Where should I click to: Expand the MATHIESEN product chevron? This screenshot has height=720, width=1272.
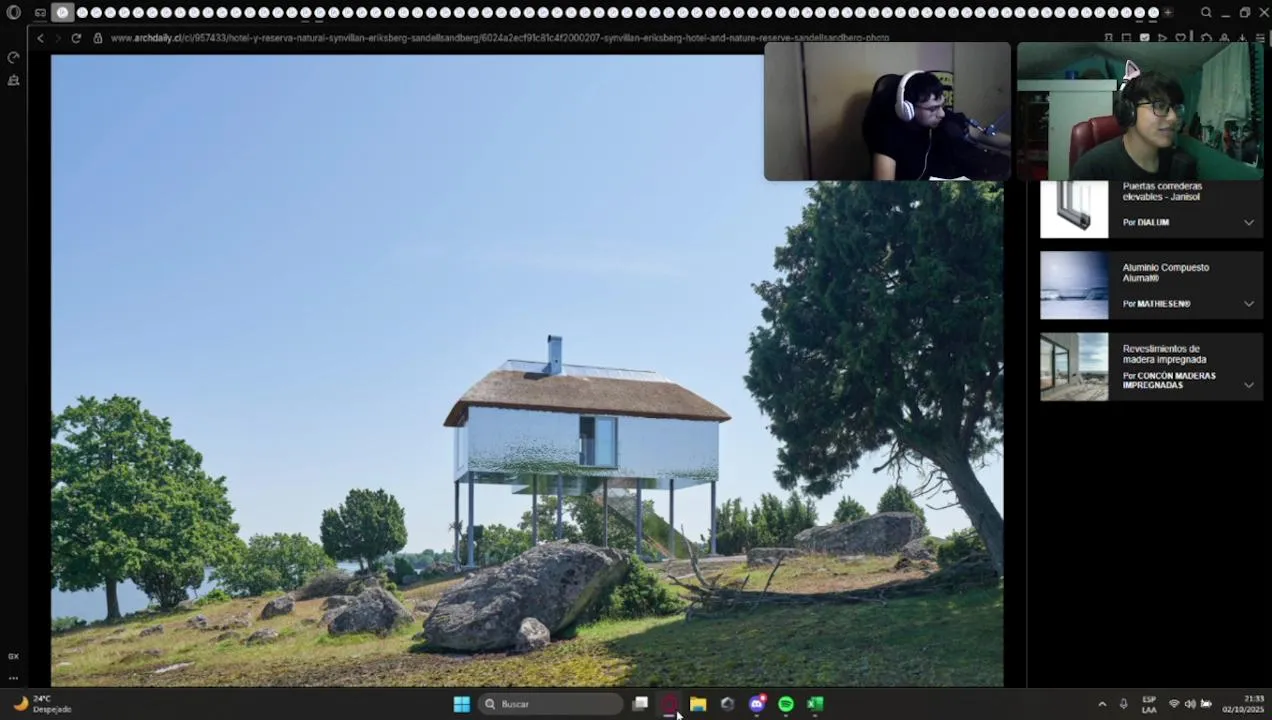1248,303
